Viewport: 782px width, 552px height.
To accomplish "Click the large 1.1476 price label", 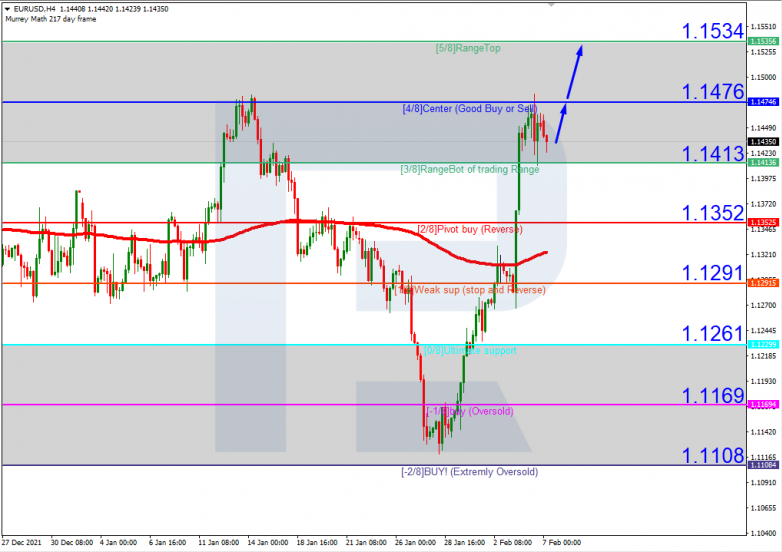I will (x=713, y=92).
